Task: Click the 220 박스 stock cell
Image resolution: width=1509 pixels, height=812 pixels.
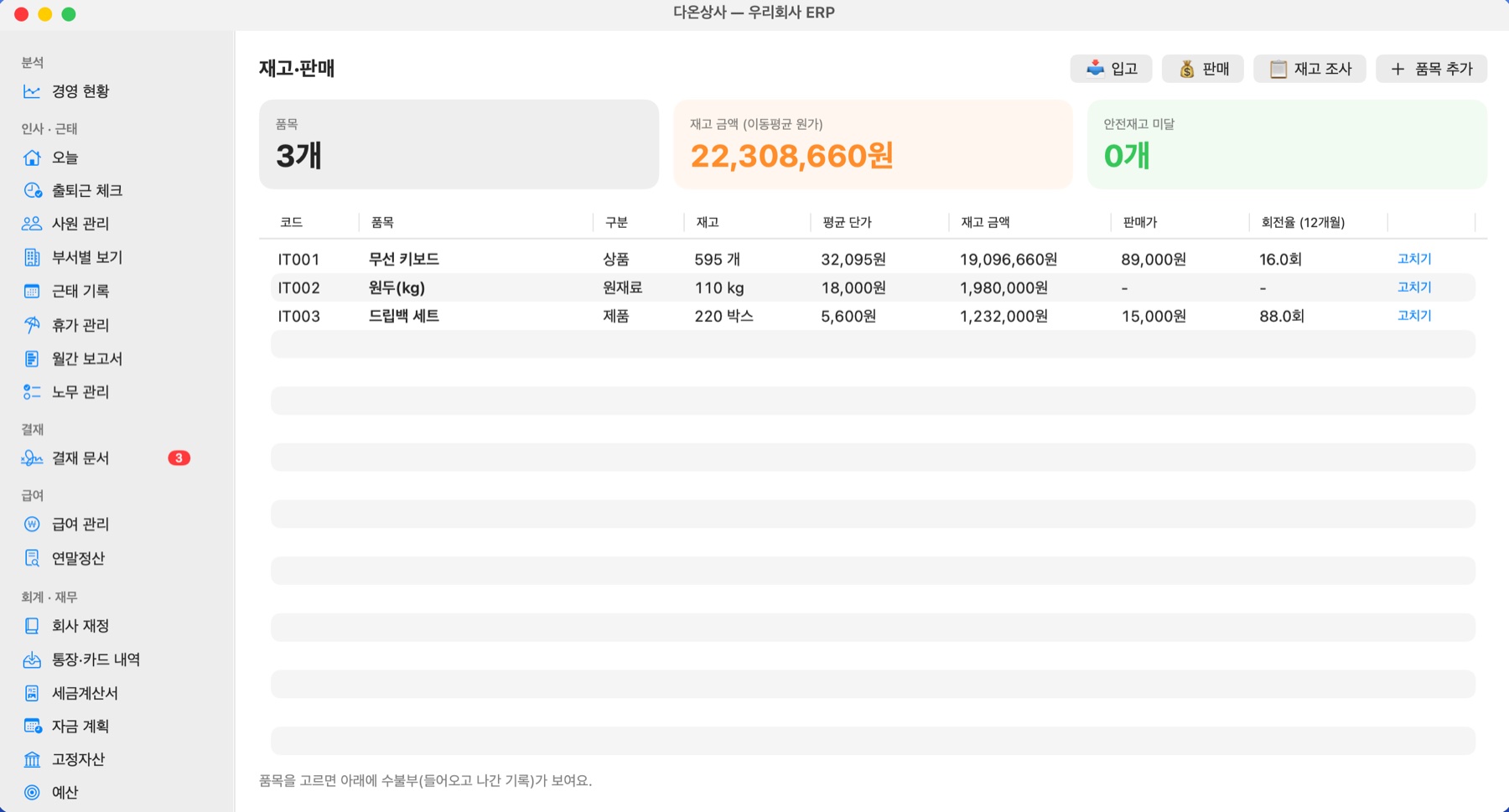Action: click(x=723, y=316)
